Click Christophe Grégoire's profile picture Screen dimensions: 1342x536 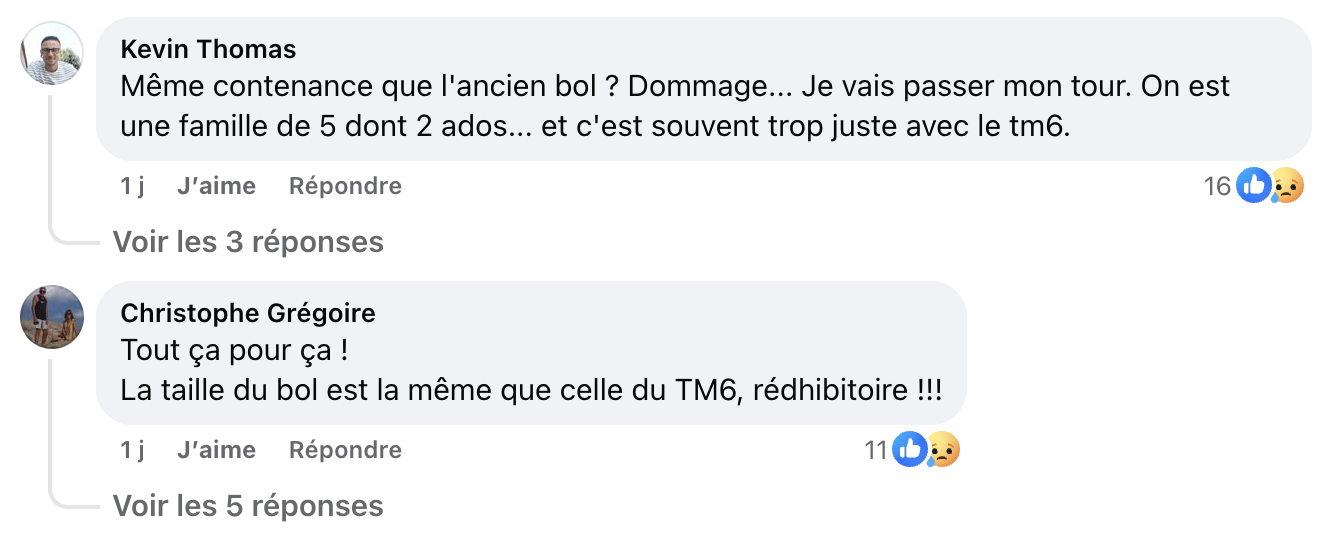[52, 317]
